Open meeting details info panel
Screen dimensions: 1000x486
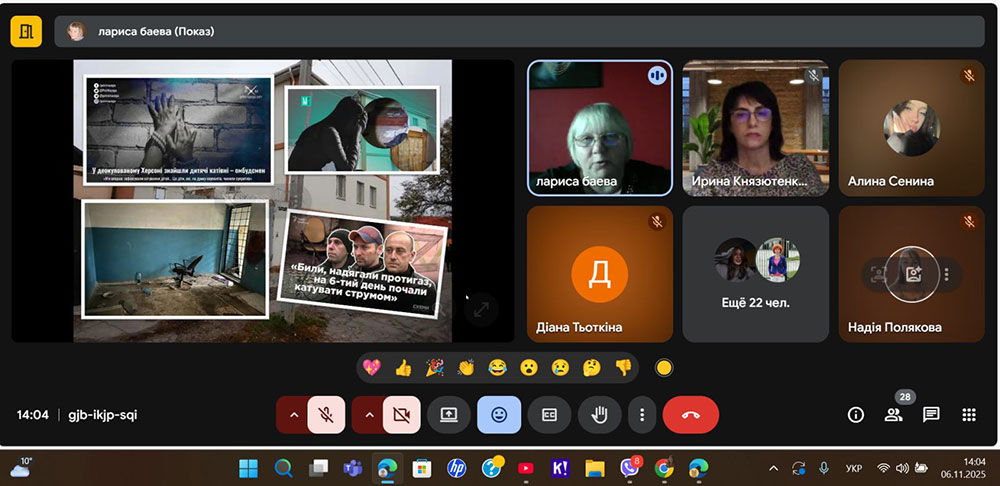click(x=856, y=414)
